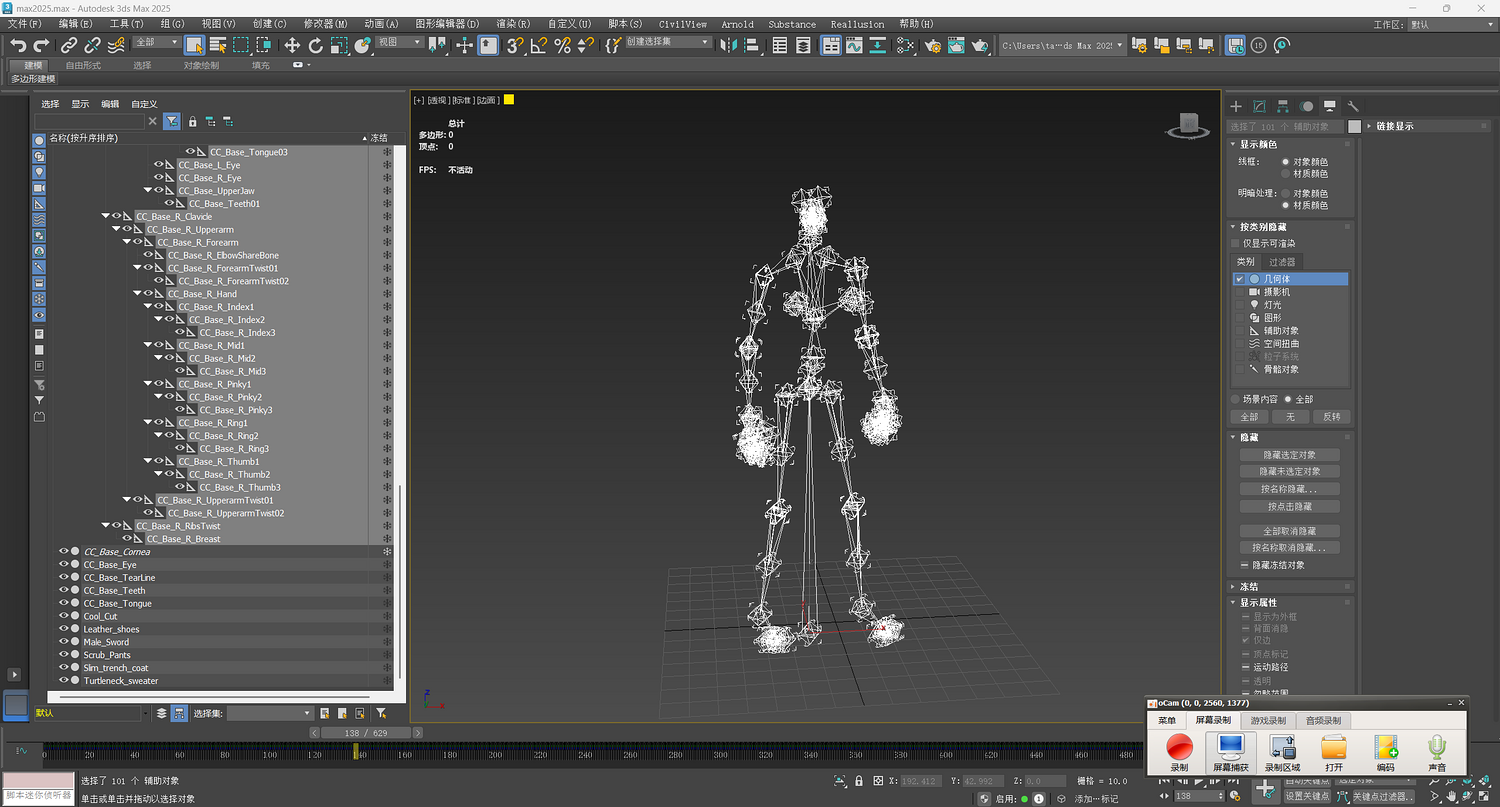
Task: Select the Rotate transform tool
Action: click(316, 45)
